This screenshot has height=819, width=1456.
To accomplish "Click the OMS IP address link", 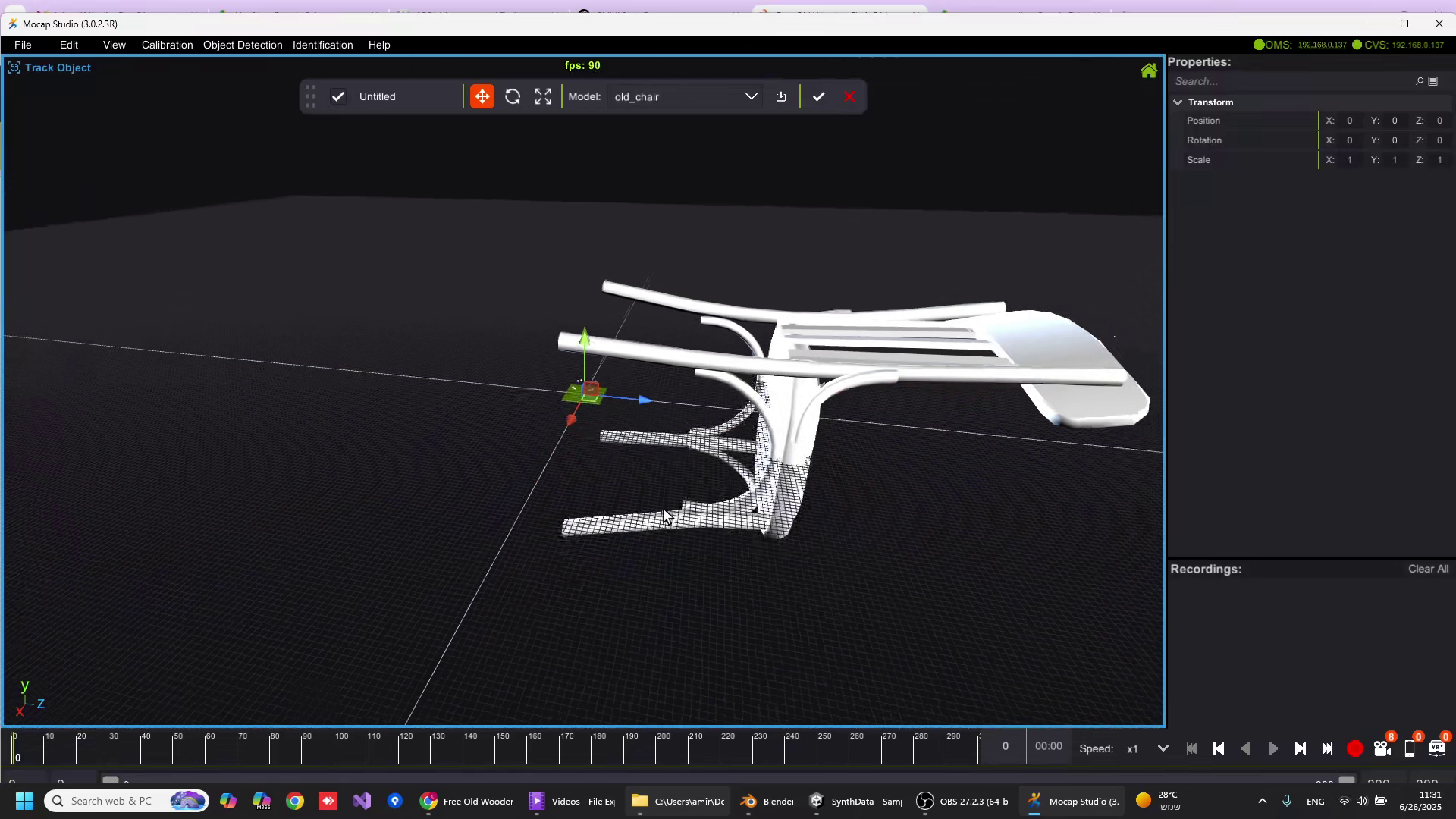I will click(1322, 45).
